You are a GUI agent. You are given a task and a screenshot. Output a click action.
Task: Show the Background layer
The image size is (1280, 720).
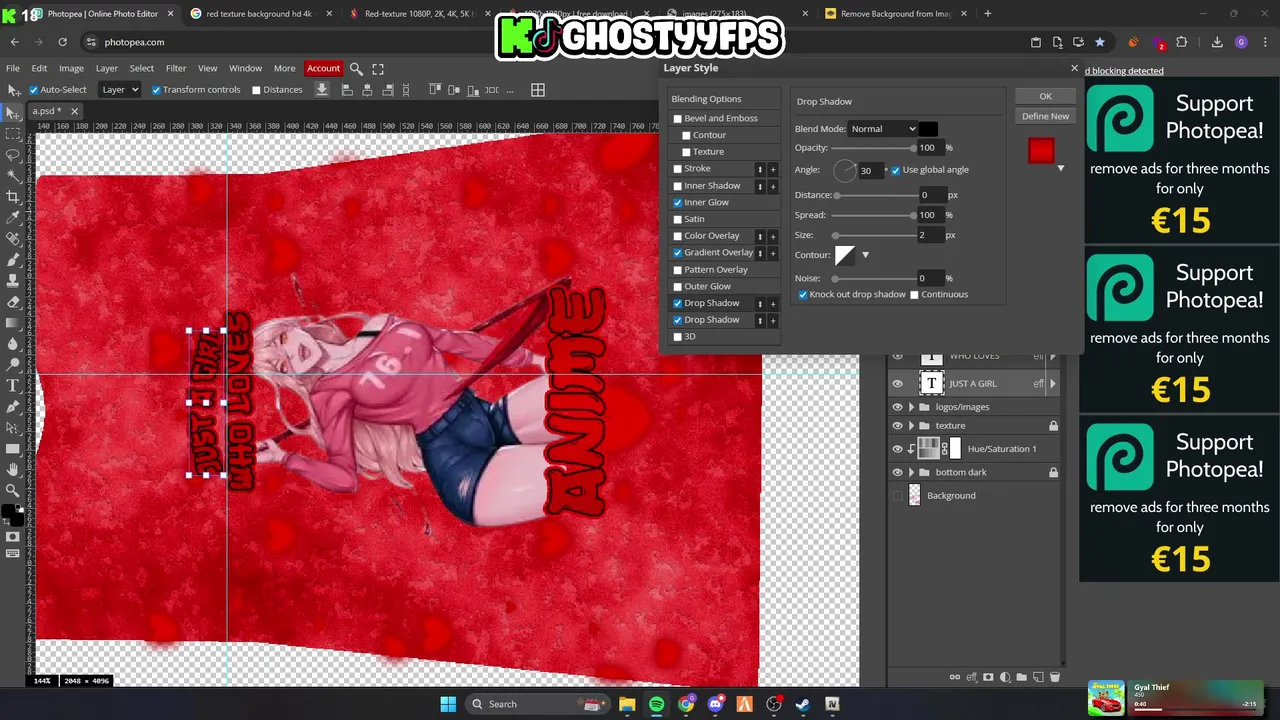pyautogui.click(x=897, y=496)
